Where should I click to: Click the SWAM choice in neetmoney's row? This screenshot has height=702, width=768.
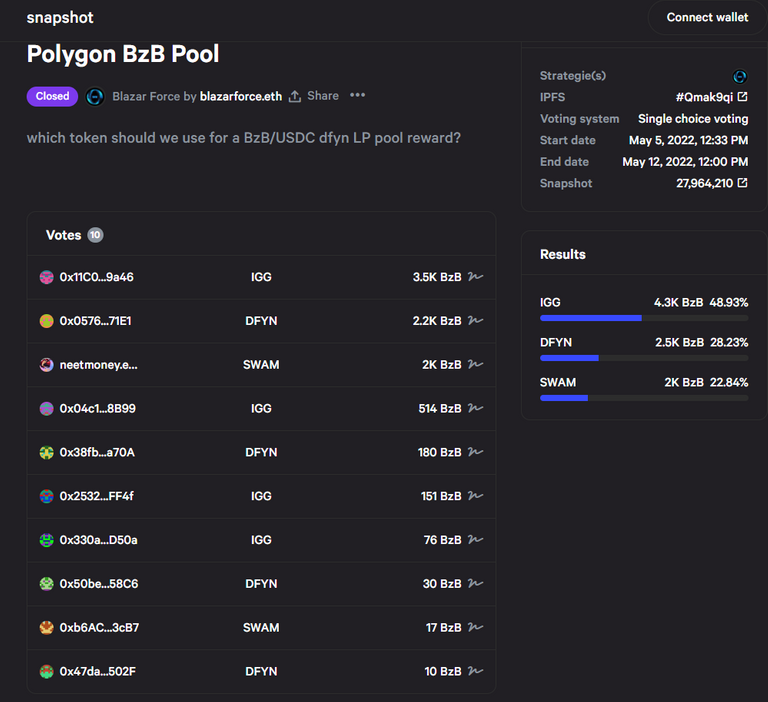click(x=261, y=365)
